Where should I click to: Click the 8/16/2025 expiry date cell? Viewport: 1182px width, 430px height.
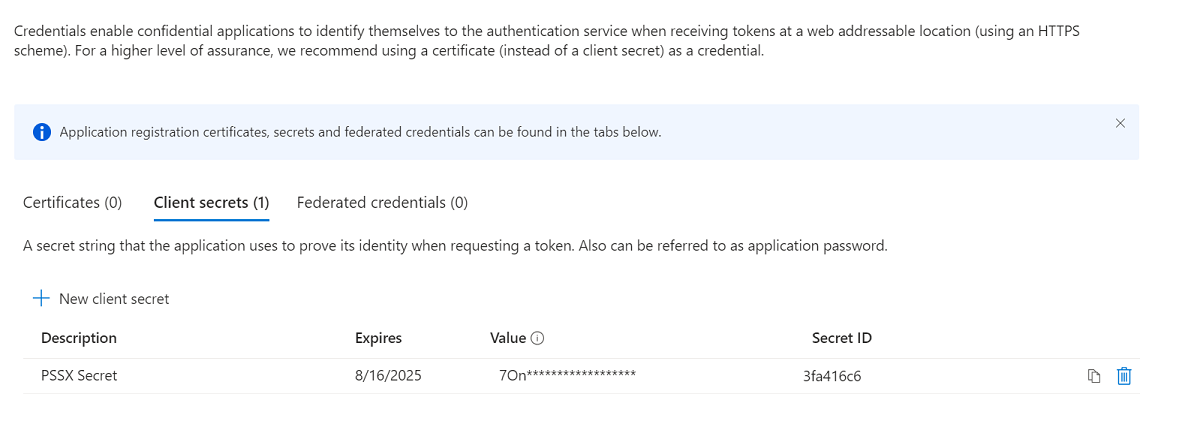click(x=388, y=375)
